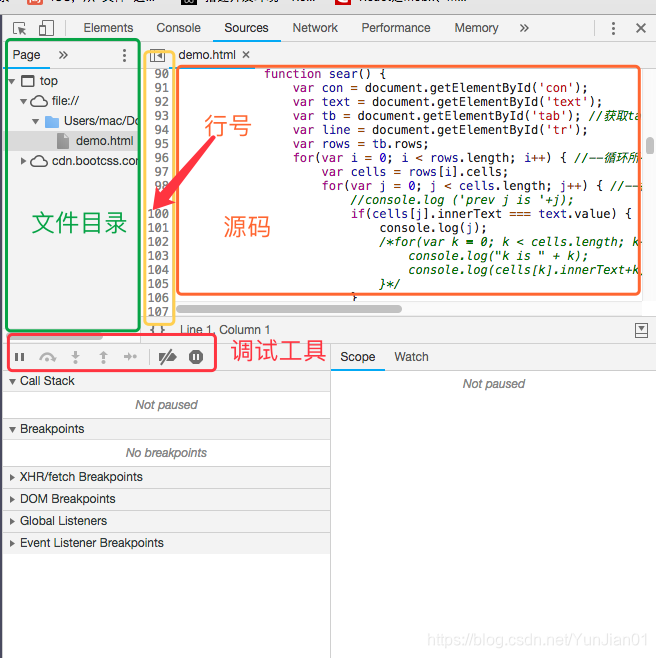Close the demo.html editor tab
The width and height of the screenshot is (656, 658).
click(246, 55)
